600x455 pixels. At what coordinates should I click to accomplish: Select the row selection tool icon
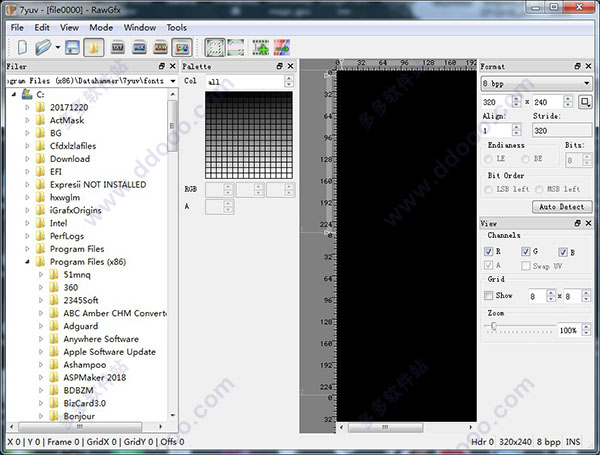(236, 47)
